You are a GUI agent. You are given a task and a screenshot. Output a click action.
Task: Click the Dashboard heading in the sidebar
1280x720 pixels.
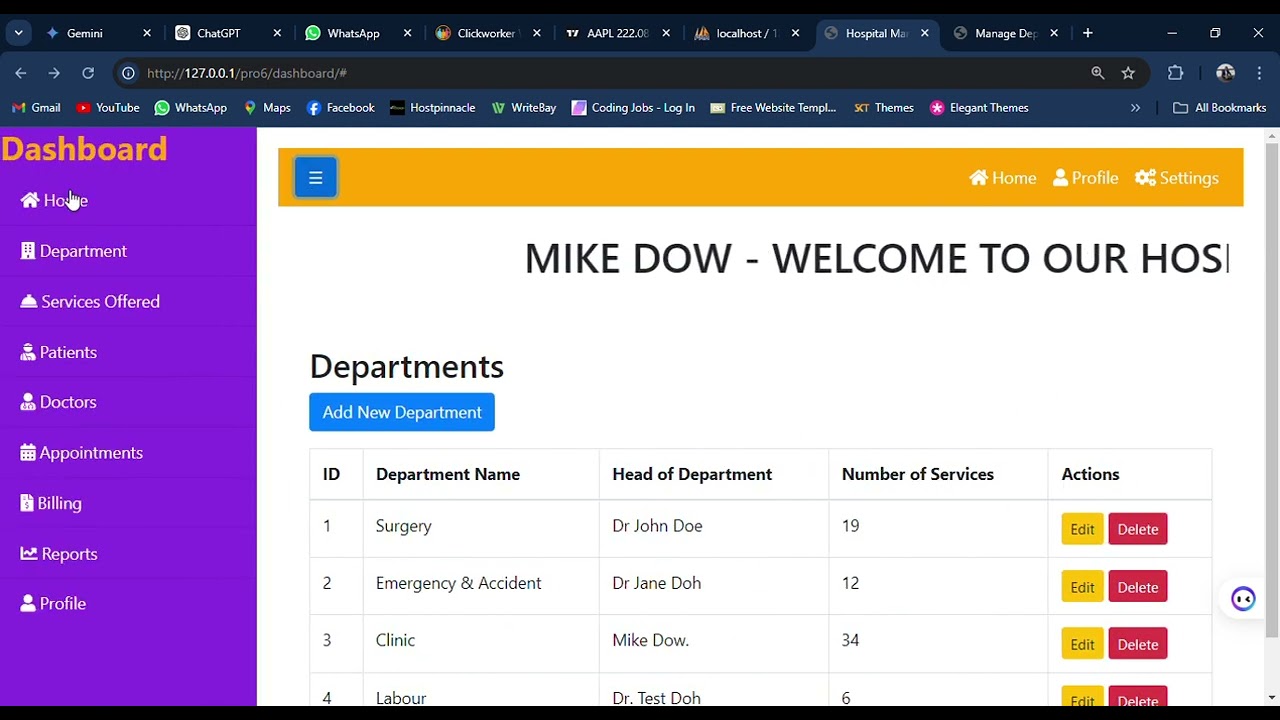84,149
